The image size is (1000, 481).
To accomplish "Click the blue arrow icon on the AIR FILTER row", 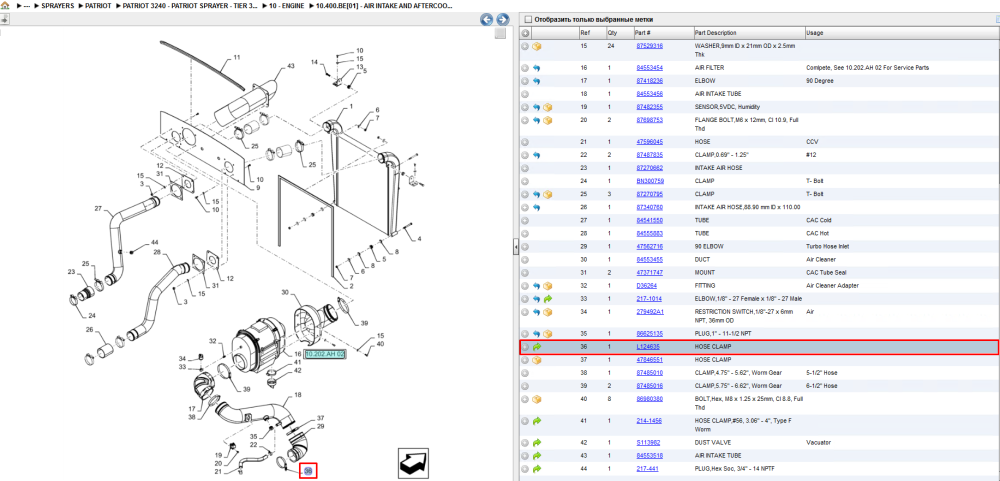I will coord(536,68).
